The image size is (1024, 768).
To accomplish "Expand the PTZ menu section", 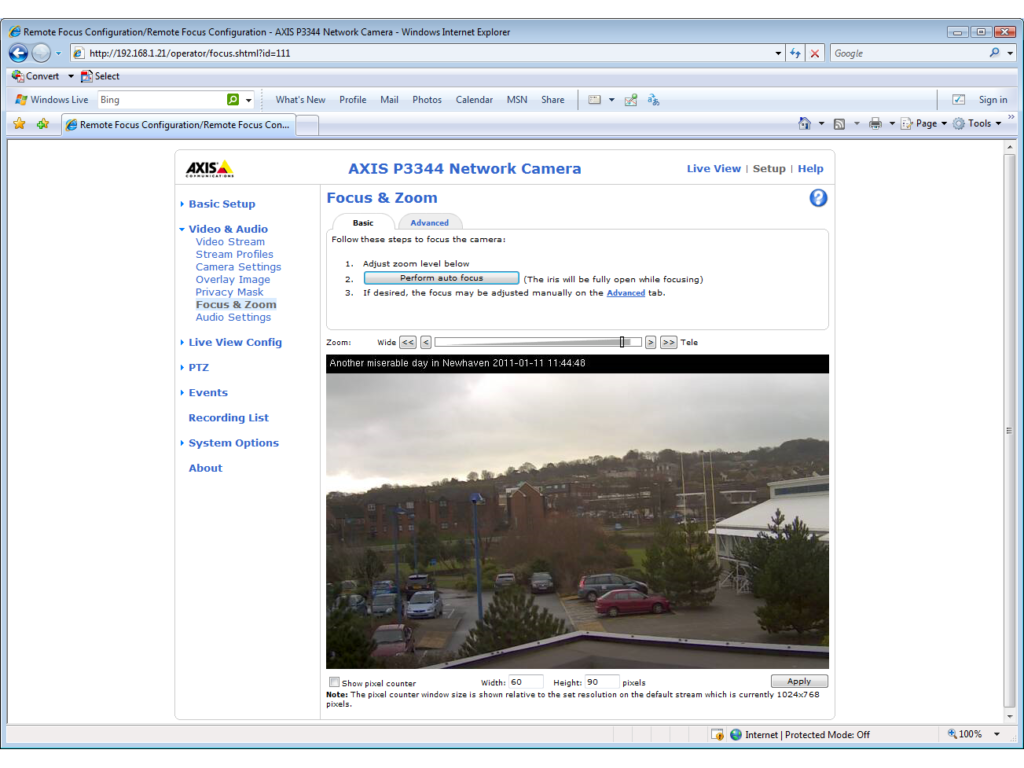I will (198, 367).
